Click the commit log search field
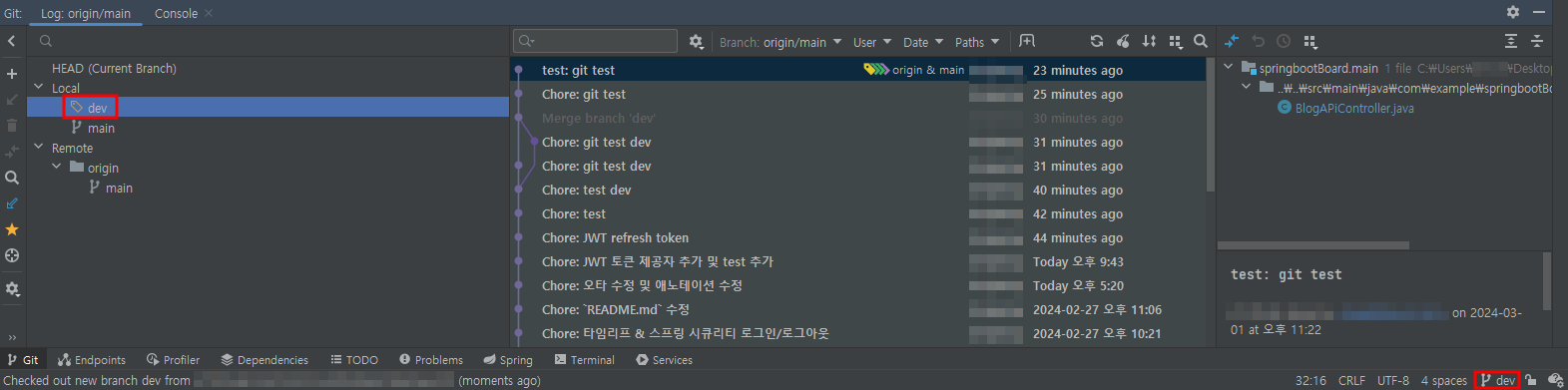Screen dimensions: 1568x390 (x=595, y=41)
